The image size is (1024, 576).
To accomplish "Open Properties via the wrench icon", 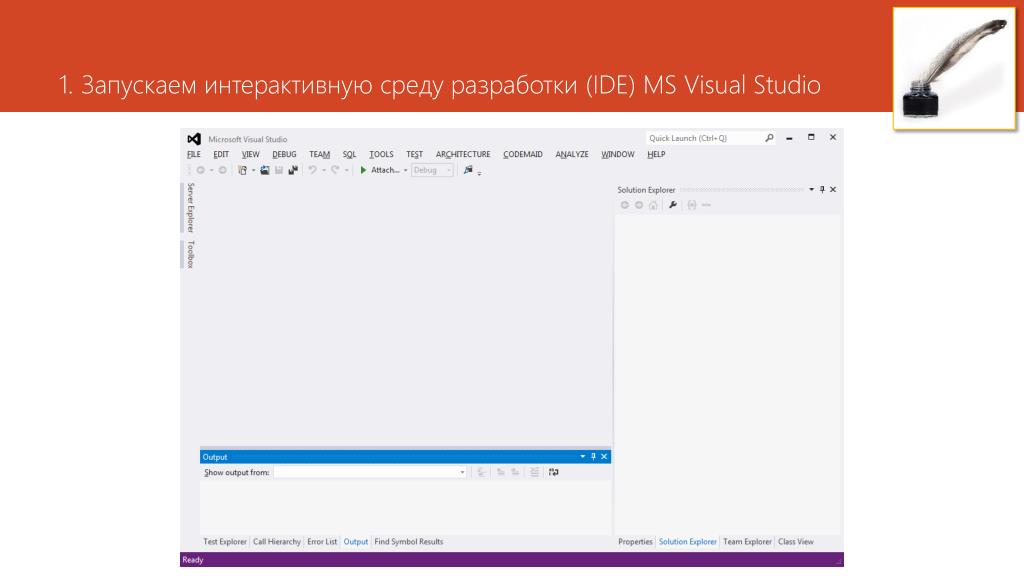I will 673,205.
